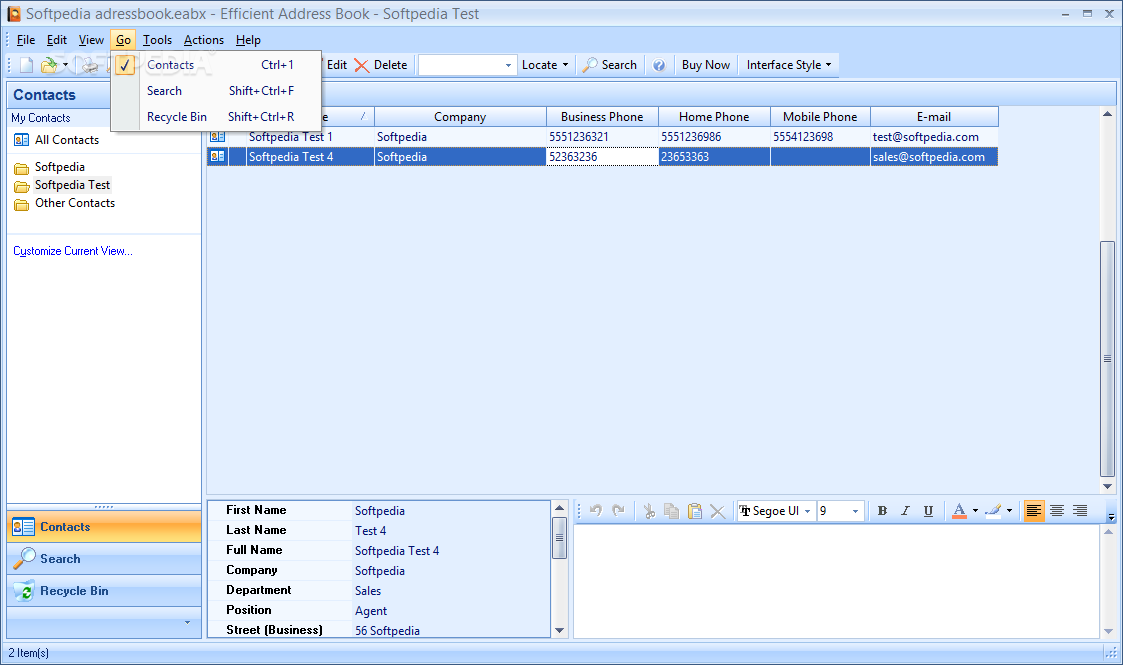Open the File menu

click(26, 40)
